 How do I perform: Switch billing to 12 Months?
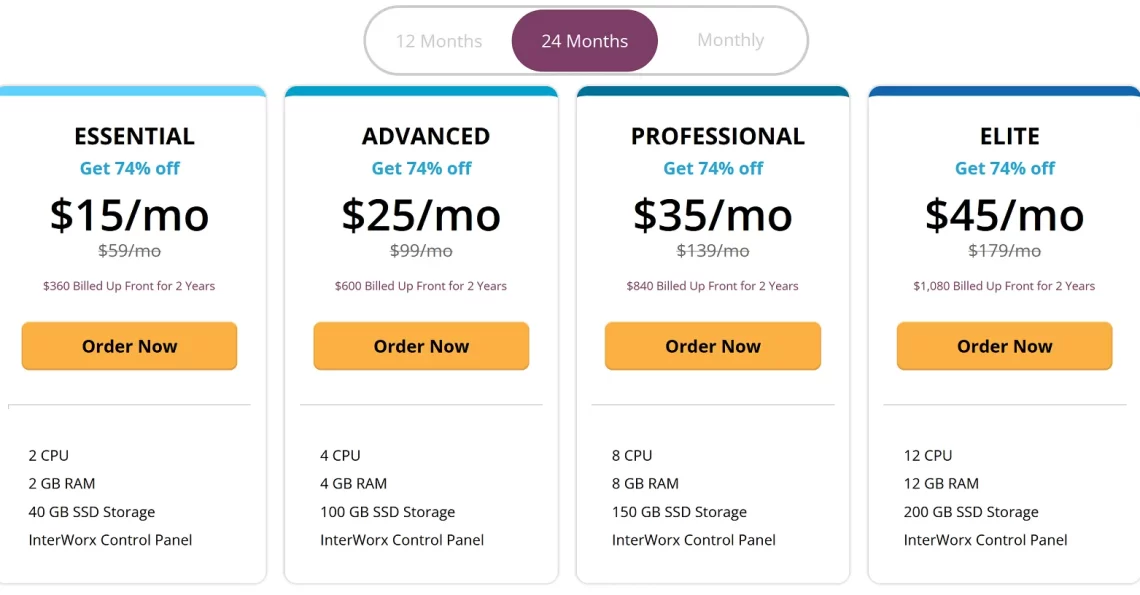point(438,41)
